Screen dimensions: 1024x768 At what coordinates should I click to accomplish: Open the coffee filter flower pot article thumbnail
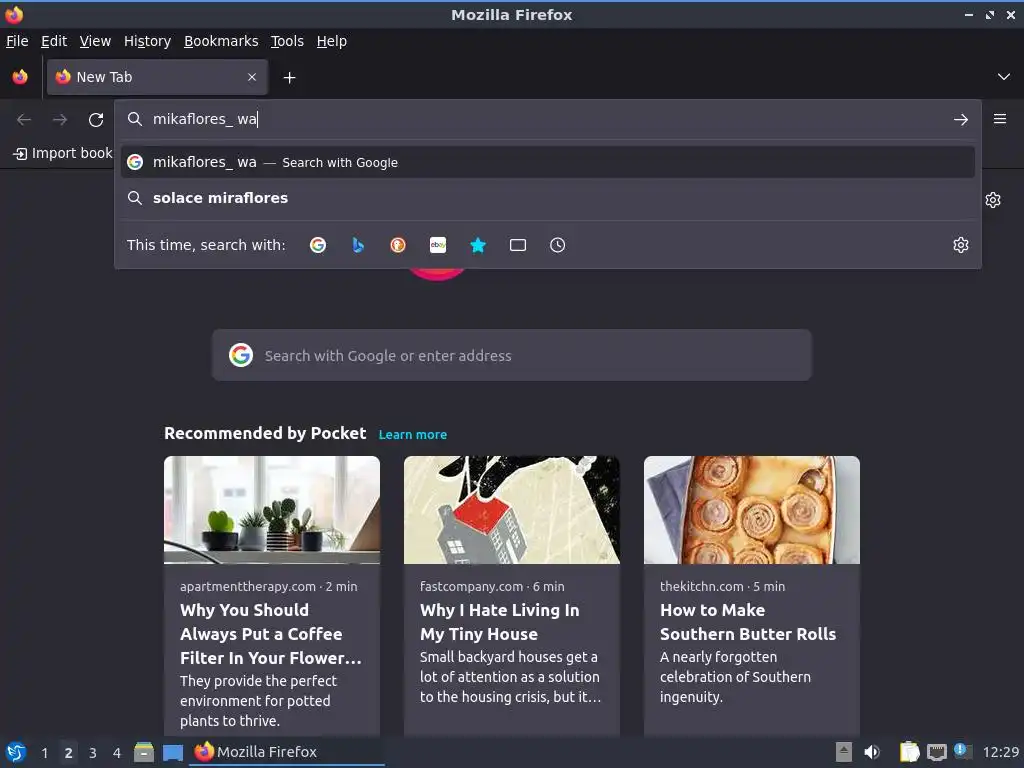point(272,510)
